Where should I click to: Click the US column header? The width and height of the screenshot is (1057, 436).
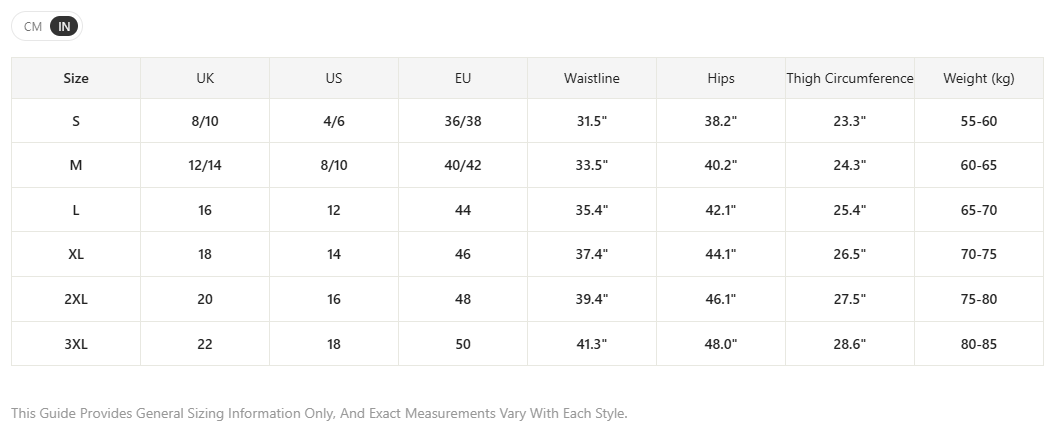(334, 78)
